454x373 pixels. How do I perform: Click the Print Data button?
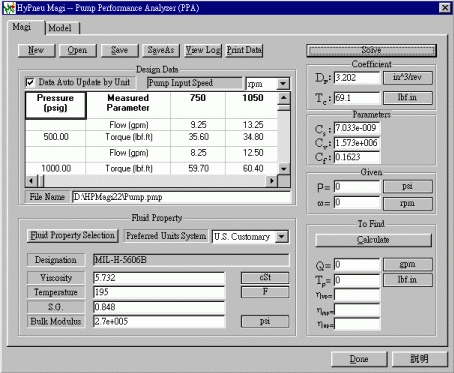(244, 50)
